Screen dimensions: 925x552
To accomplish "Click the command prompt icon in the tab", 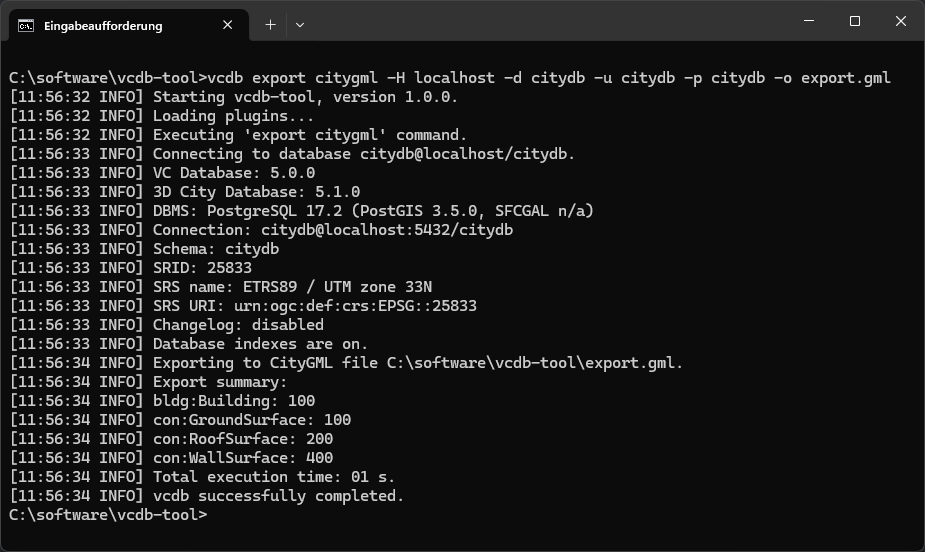I will click(26, 25).
